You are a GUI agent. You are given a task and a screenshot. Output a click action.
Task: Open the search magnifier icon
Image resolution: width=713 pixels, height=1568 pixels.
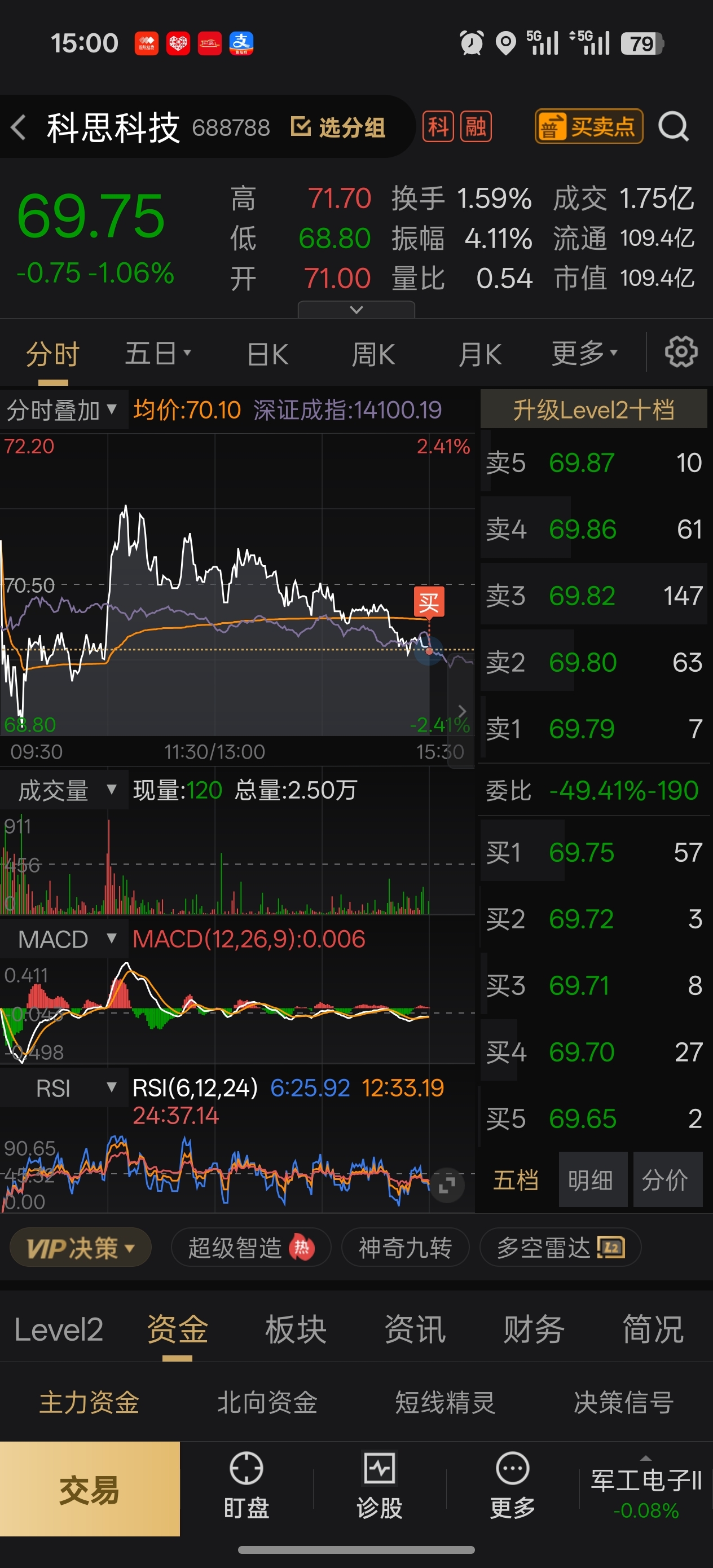click(x=674, y=127)
